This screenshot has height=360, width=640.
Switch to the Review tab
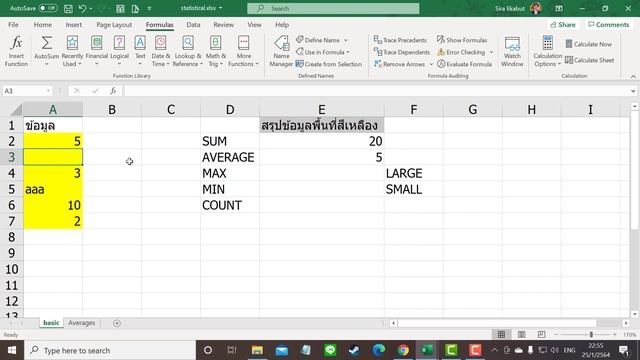pyautogui.click(x=223, y=24)
